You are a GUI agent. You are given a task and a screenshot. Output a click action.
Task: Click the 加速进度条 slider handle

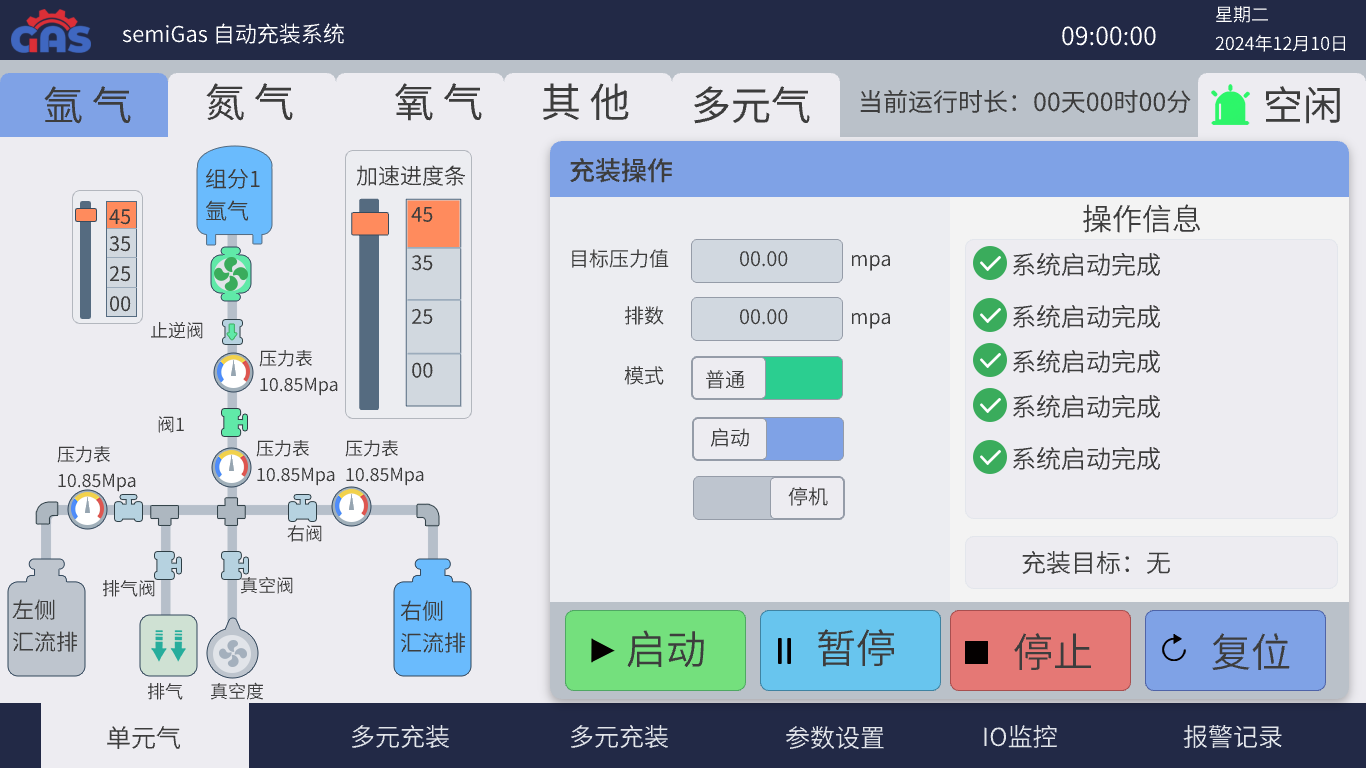[x=369, y=224]
